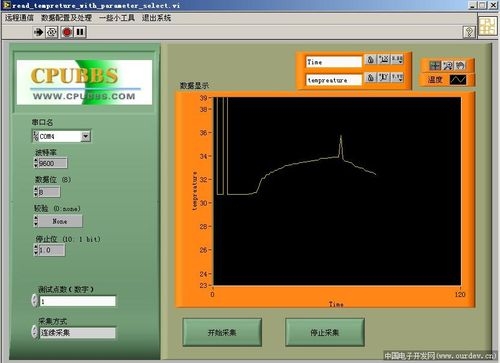Toggle Time axis autoscale lock icon

(370, 60)
